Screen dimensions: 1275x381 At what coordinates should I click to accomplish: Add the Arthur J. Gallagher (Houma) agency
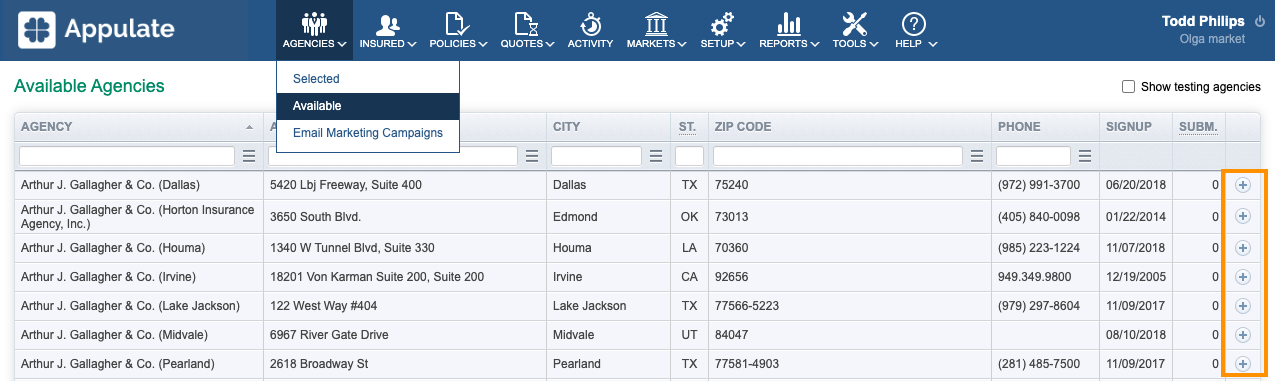click(x=1243, y=247)
